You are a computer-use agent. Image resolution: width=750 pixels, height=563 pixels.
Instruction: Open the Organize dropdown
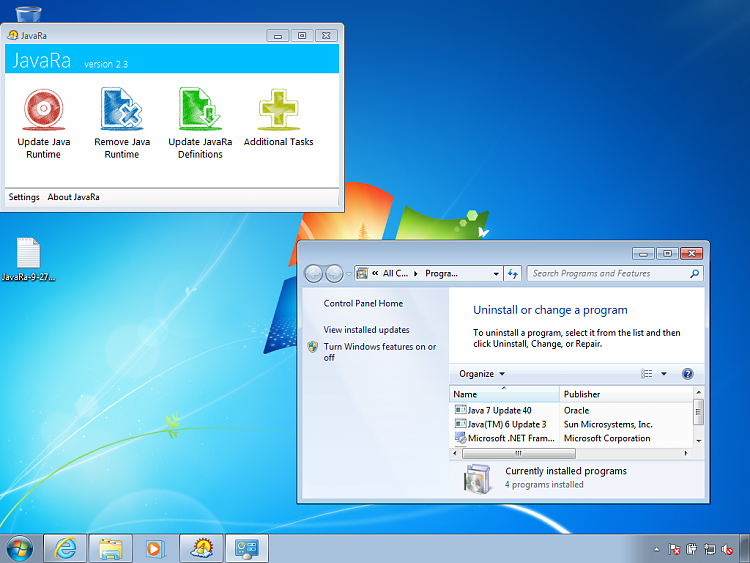482,374
